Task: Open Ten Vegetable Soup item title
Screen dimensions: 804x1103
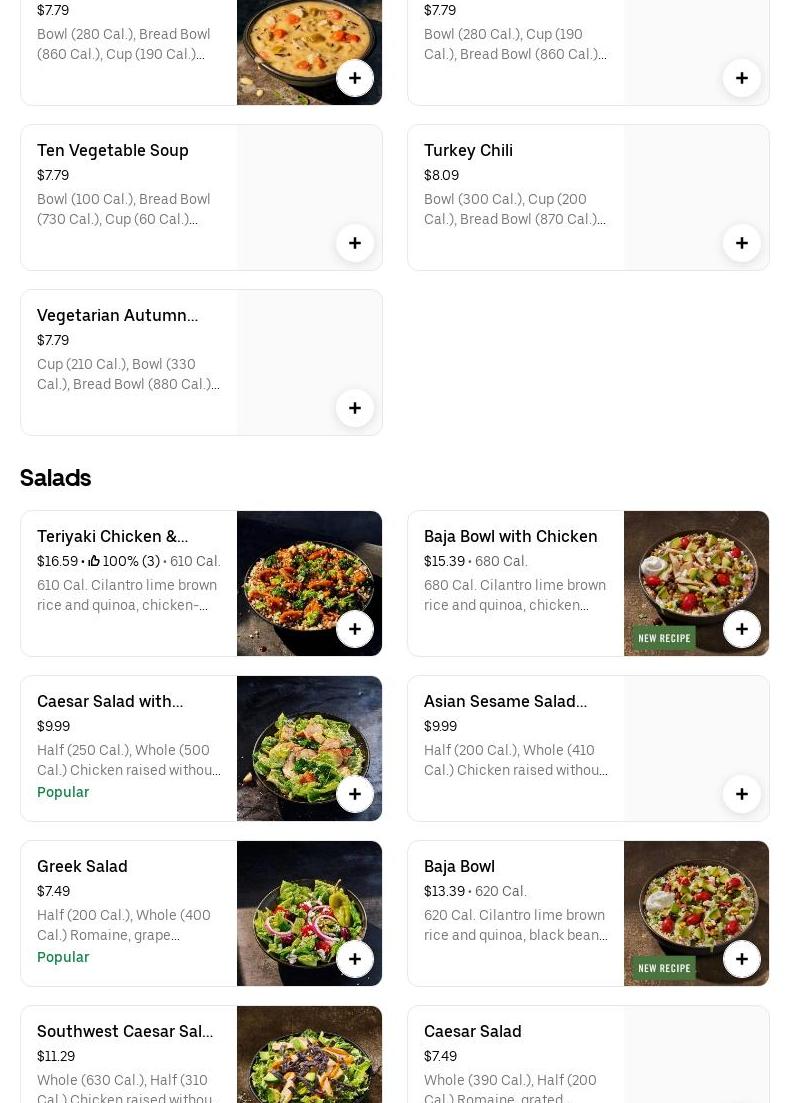Action: pyautogui.click(x=112, y=150)
